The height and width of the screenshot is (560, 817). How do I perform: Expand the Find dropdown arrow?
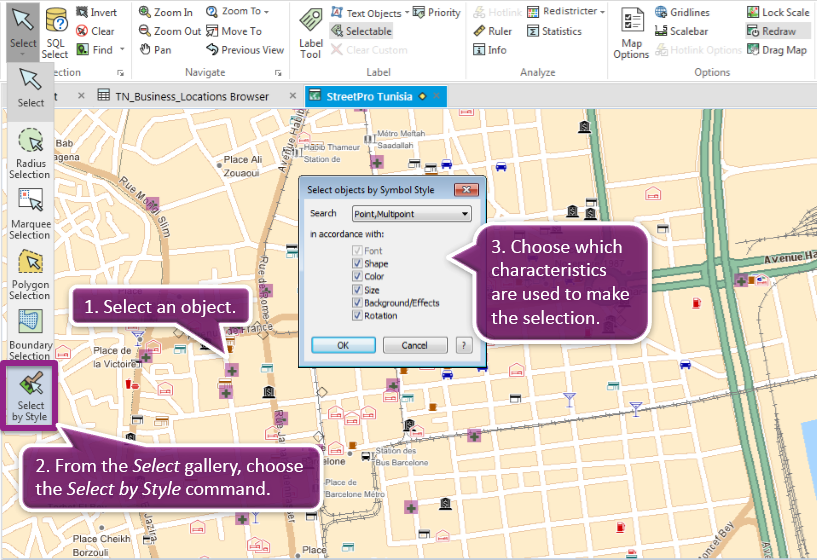122,49
